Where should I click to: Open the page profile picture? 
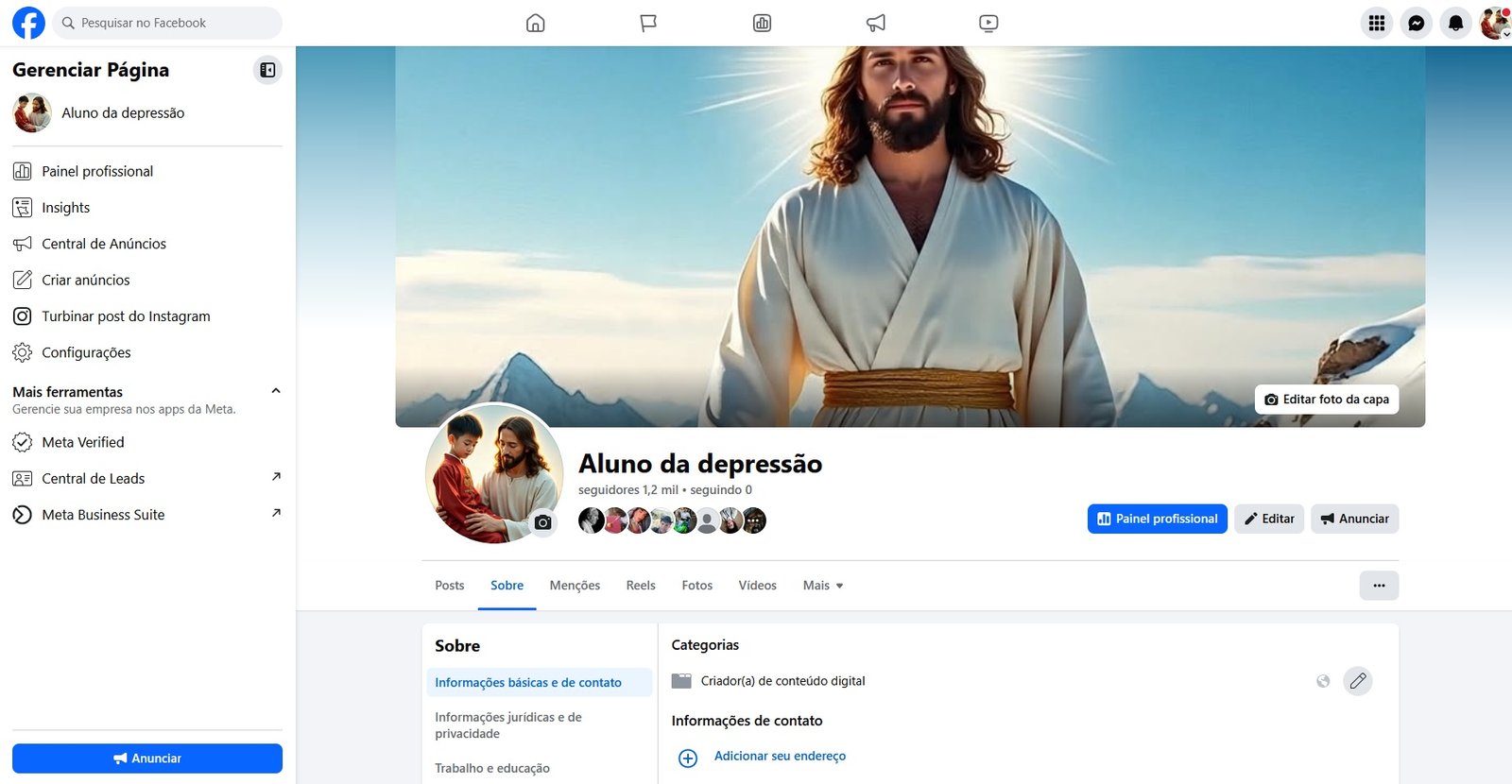tap(494, 473)
